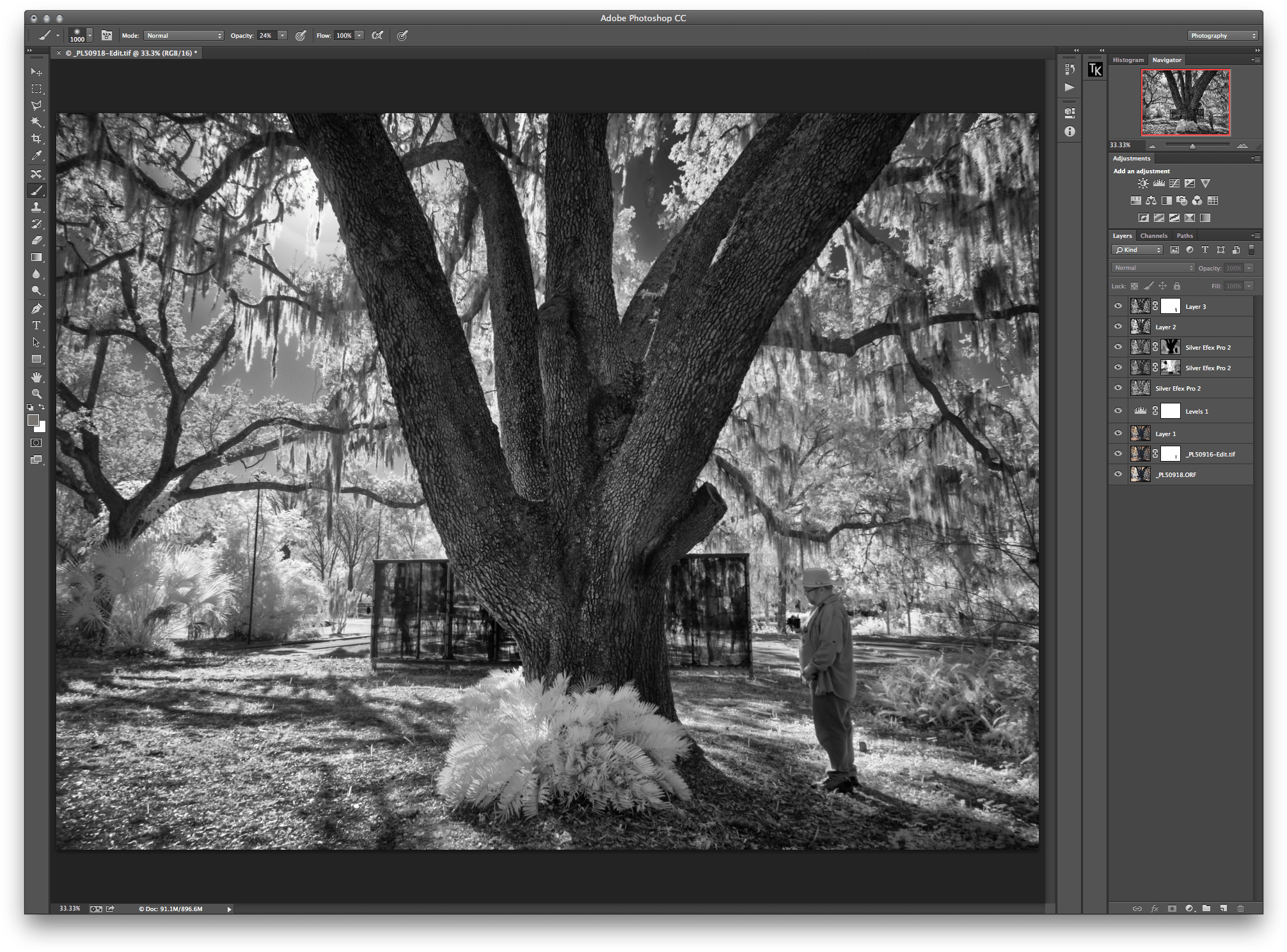
Task: Expand the layer Kind filter dropdown
Action: 1137,250
